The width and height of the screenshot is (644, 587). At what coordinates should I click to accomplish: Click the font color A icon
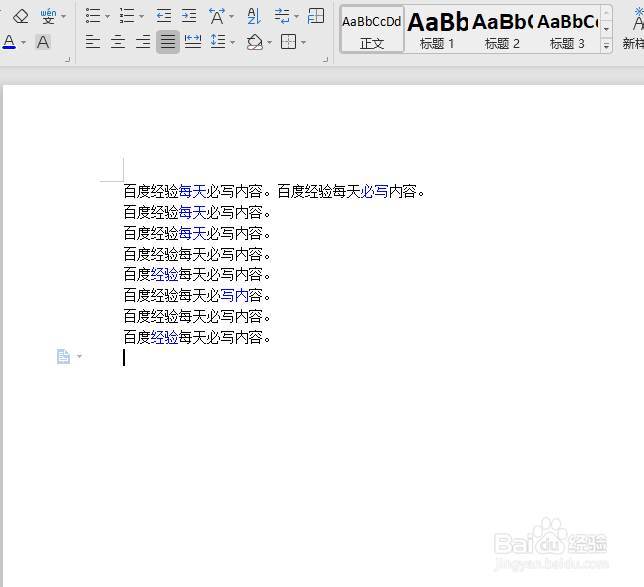pyautogui.click(x=9, y=42)
